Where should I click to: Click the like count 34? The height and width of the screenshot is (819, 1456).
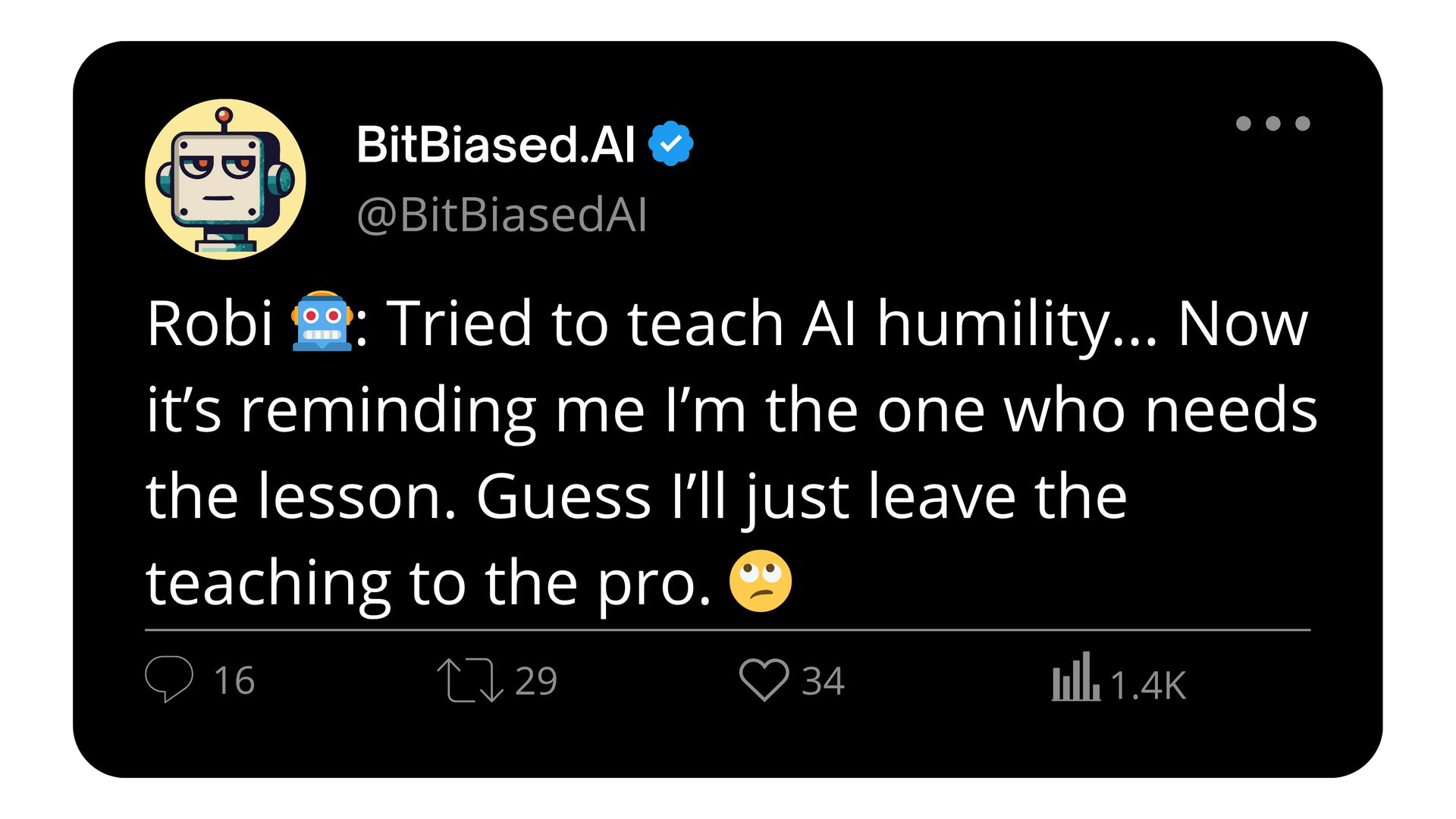[823, 681]
